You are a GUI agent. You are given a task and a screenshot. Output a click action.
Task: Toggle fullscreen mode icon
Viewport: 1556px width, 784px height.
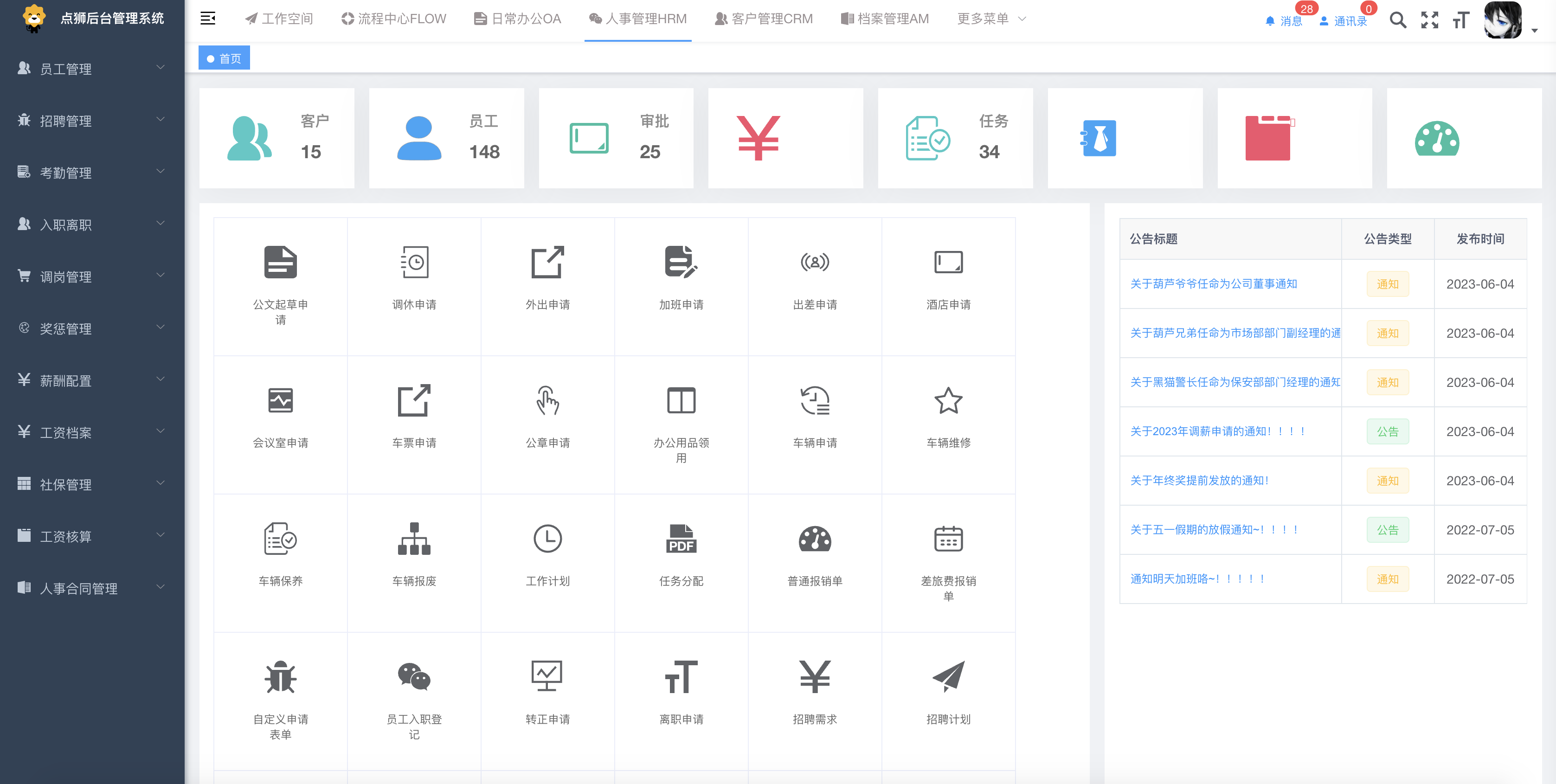click(x=1429, y=20)
